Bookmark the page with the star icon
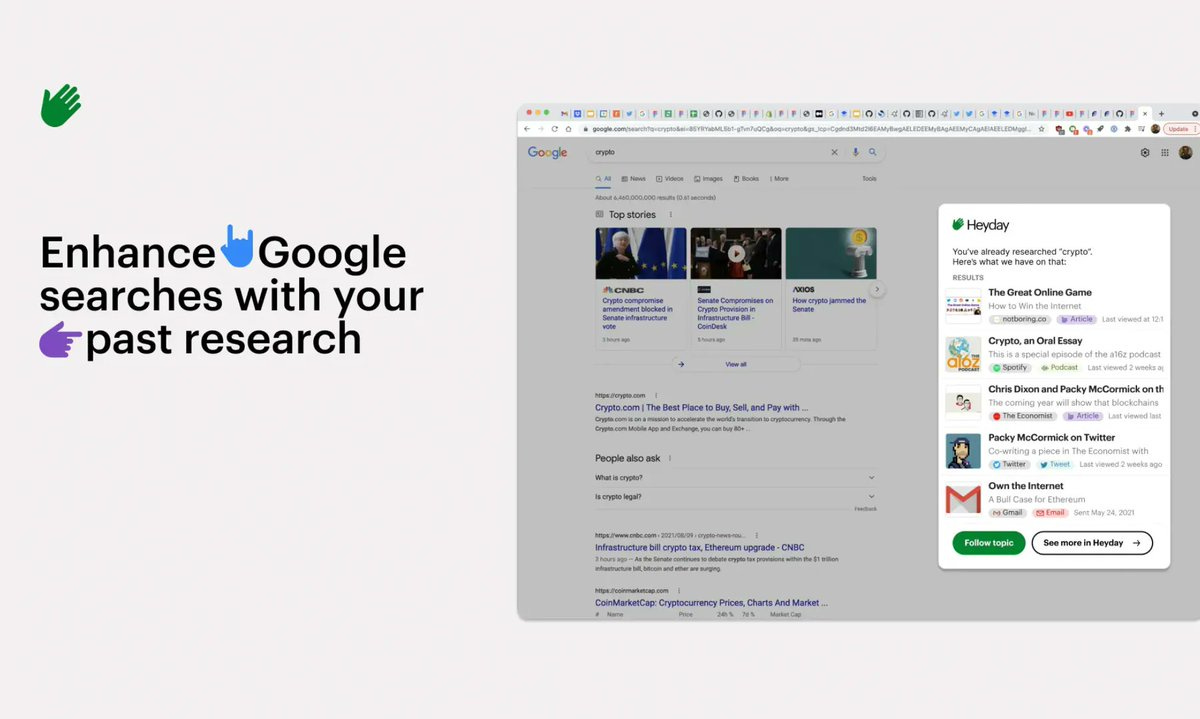Image resolution: width=1200 pixels, height=719 pixels. click(1041, 129)
